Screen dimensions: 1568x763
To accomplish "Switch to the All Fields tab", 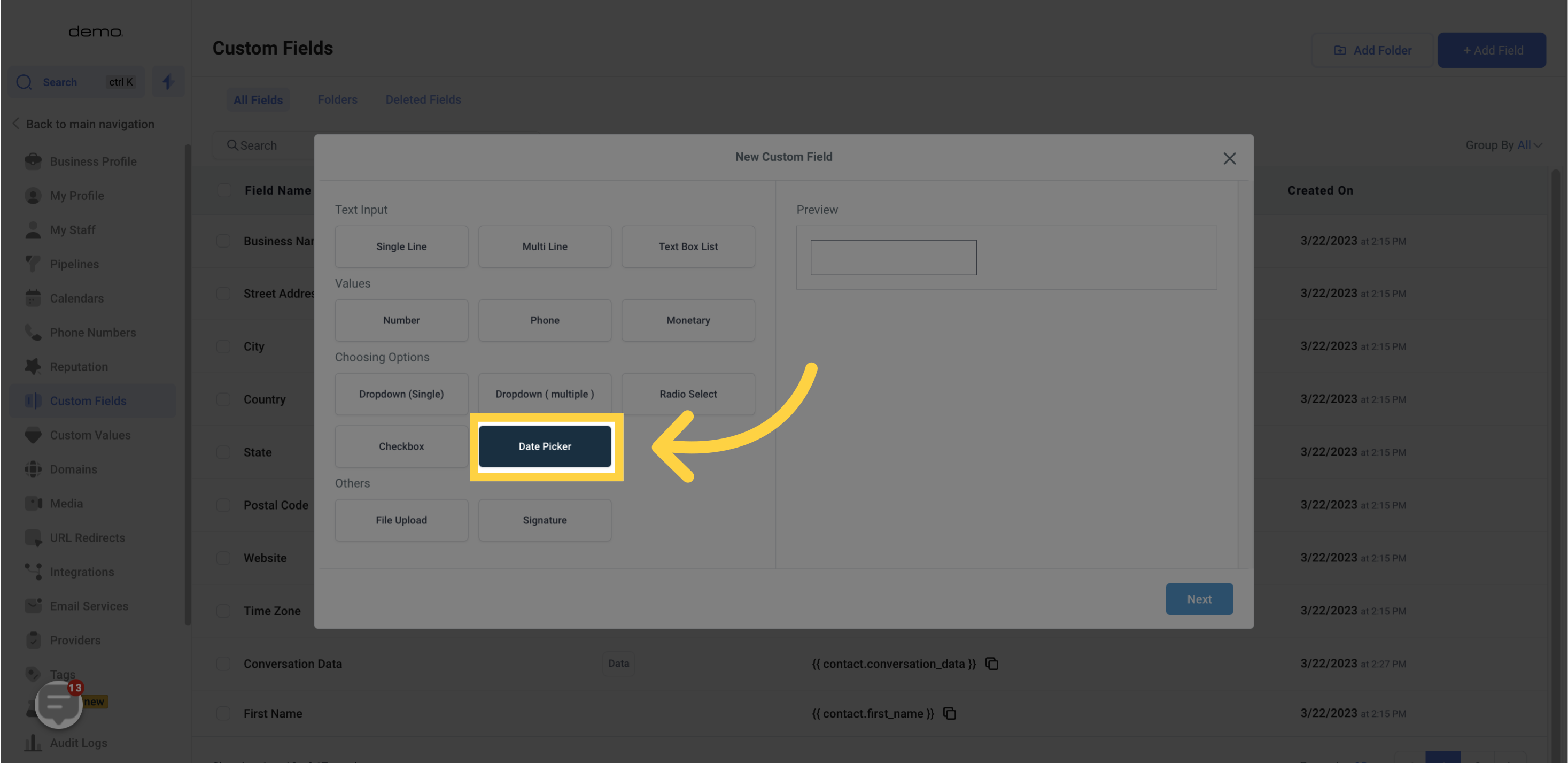I will coord(258,100).
